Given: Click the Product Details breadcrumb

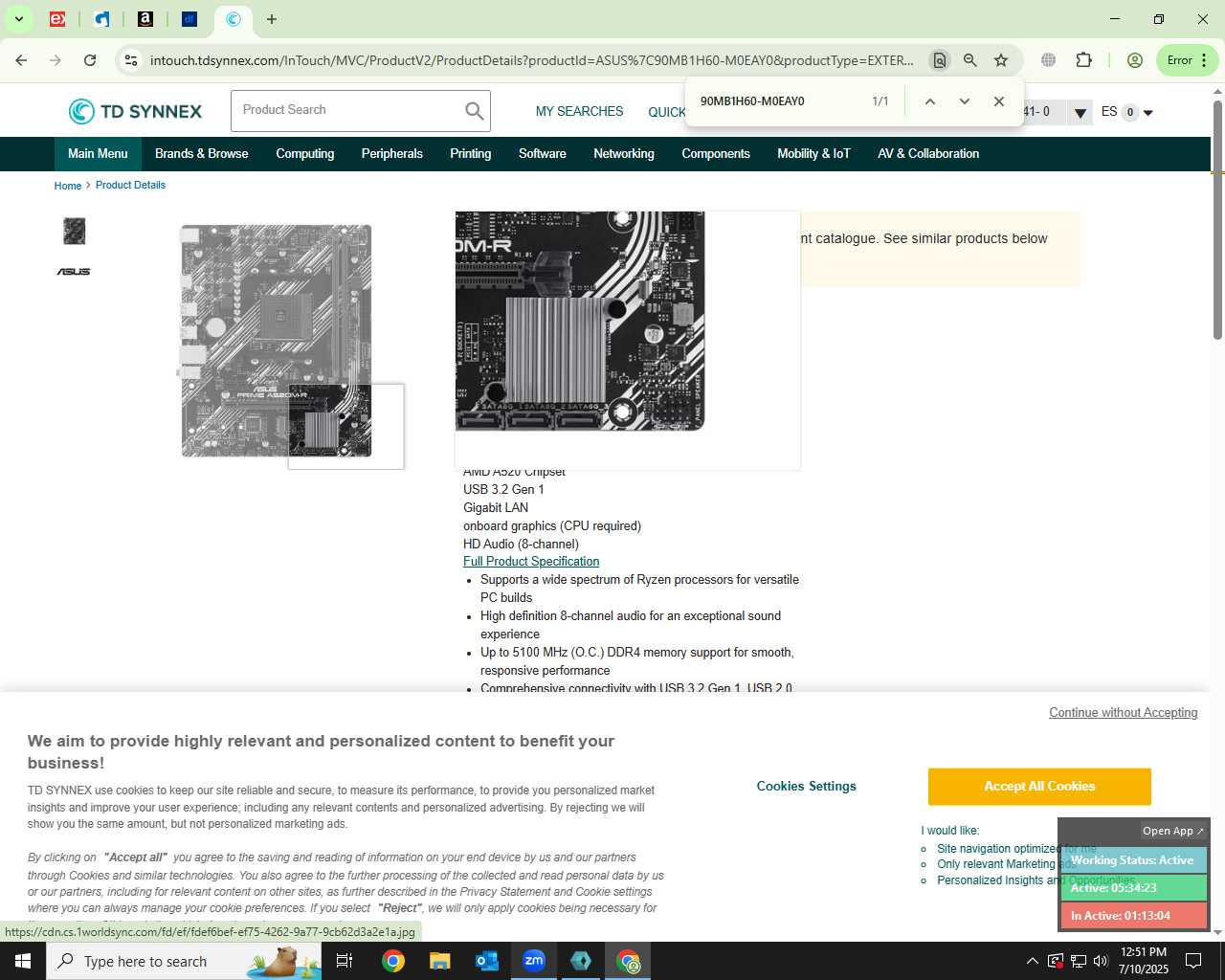Looking at the screenshot, I should (130, 186).
